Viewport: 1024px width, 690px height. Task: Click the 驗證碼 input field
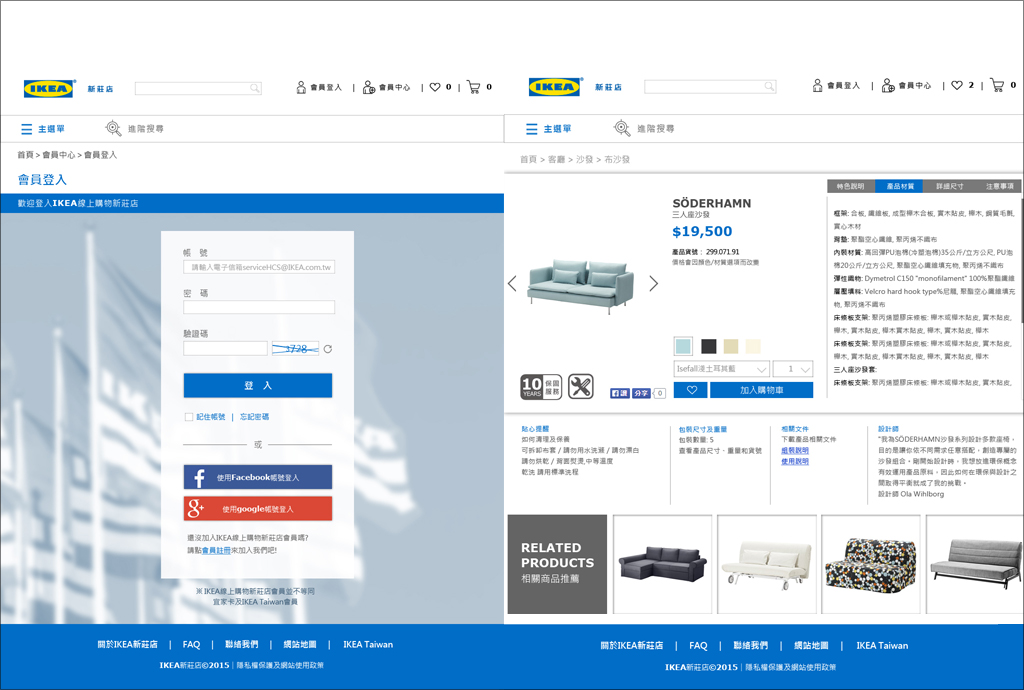point(225,349)
